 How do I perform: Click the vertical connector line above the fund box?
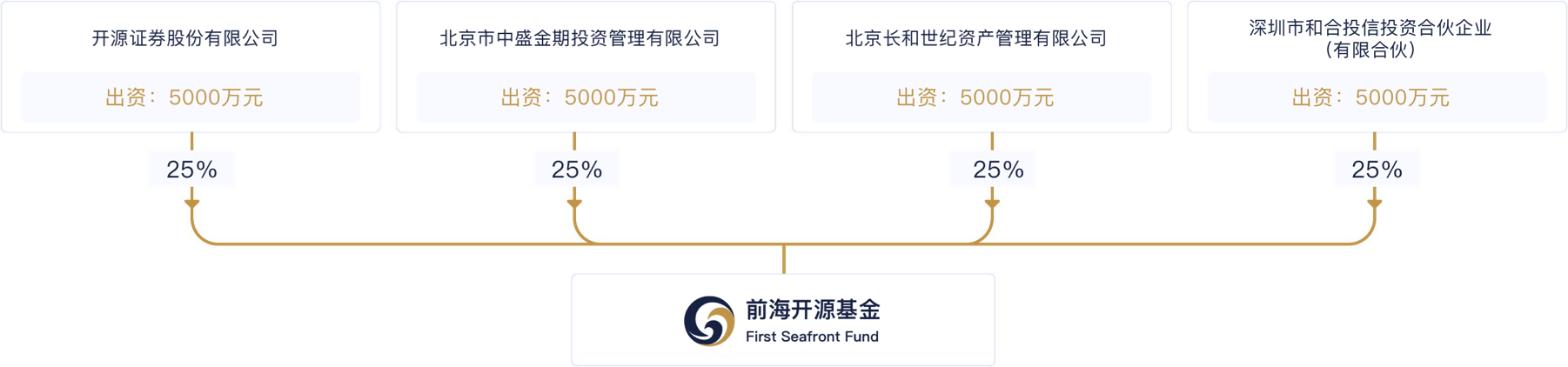coord(784,259)
